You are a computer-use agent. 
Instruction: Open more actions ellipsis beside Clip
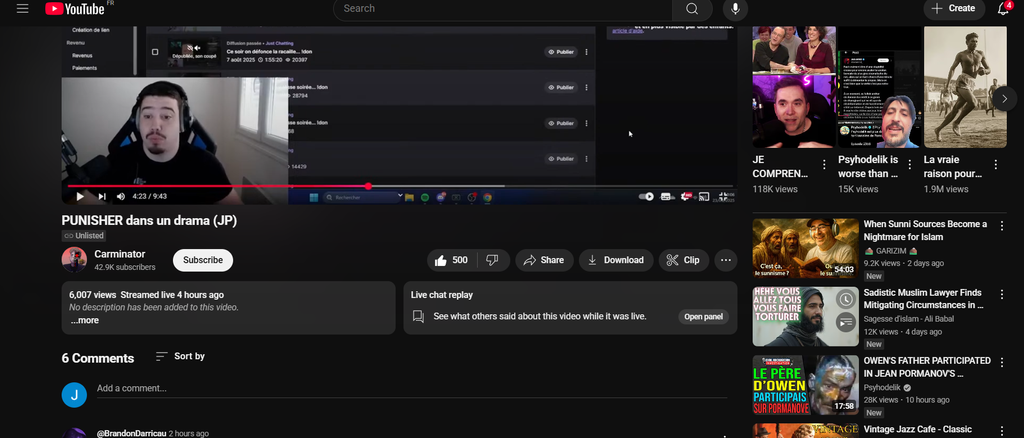tap(726, 260)
